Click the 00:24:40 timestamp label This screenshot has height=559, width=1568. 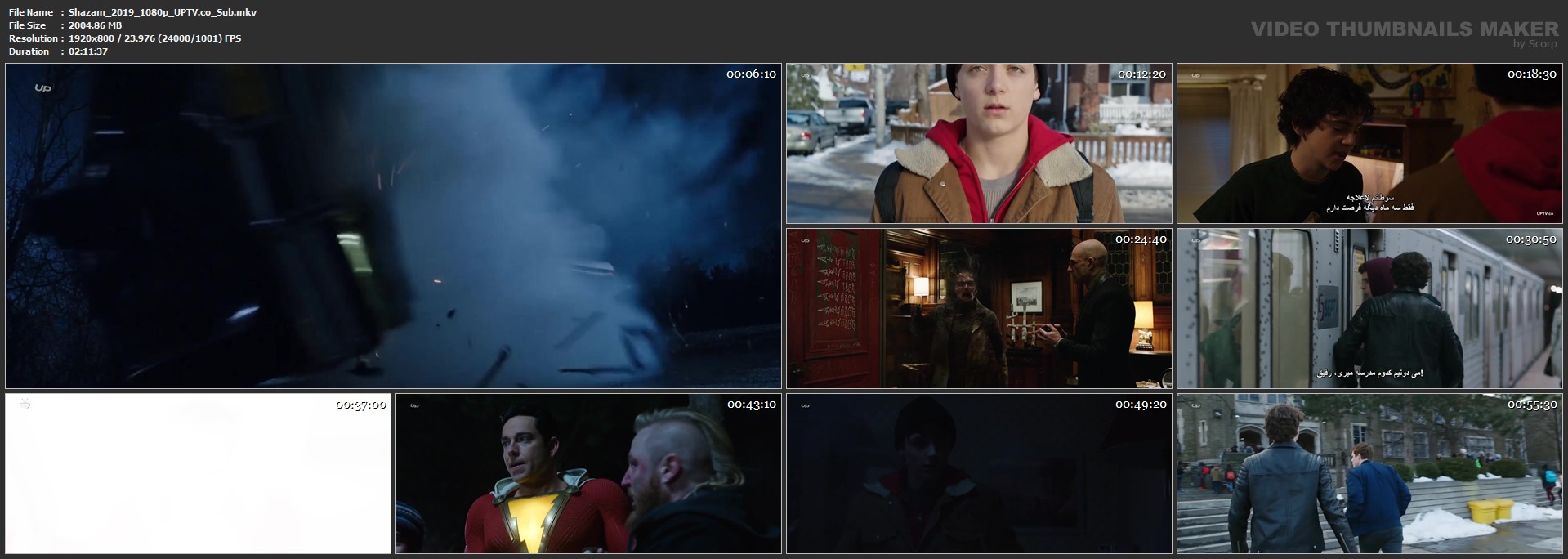pyautogui.click(x=1141, y=239)
